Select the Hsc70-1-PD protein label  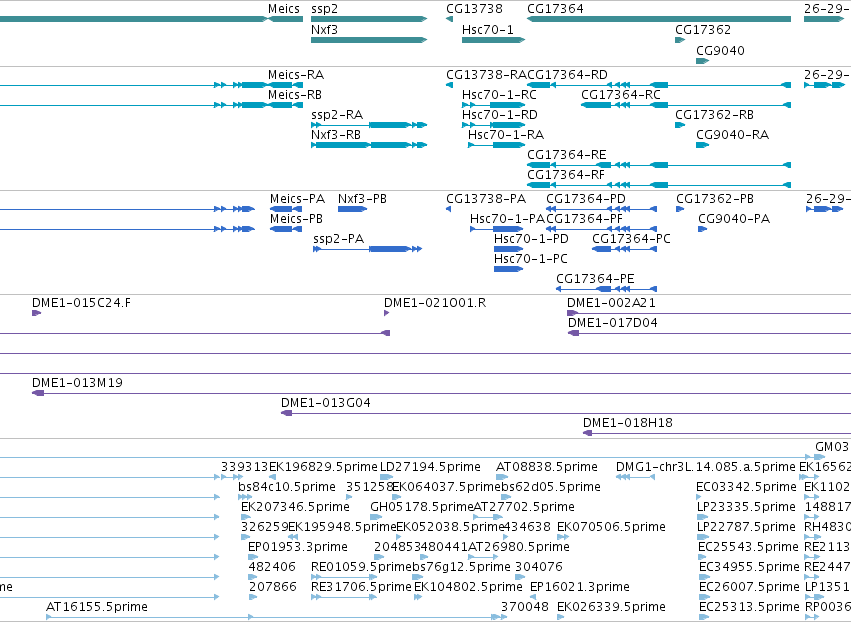click(531, 239)
